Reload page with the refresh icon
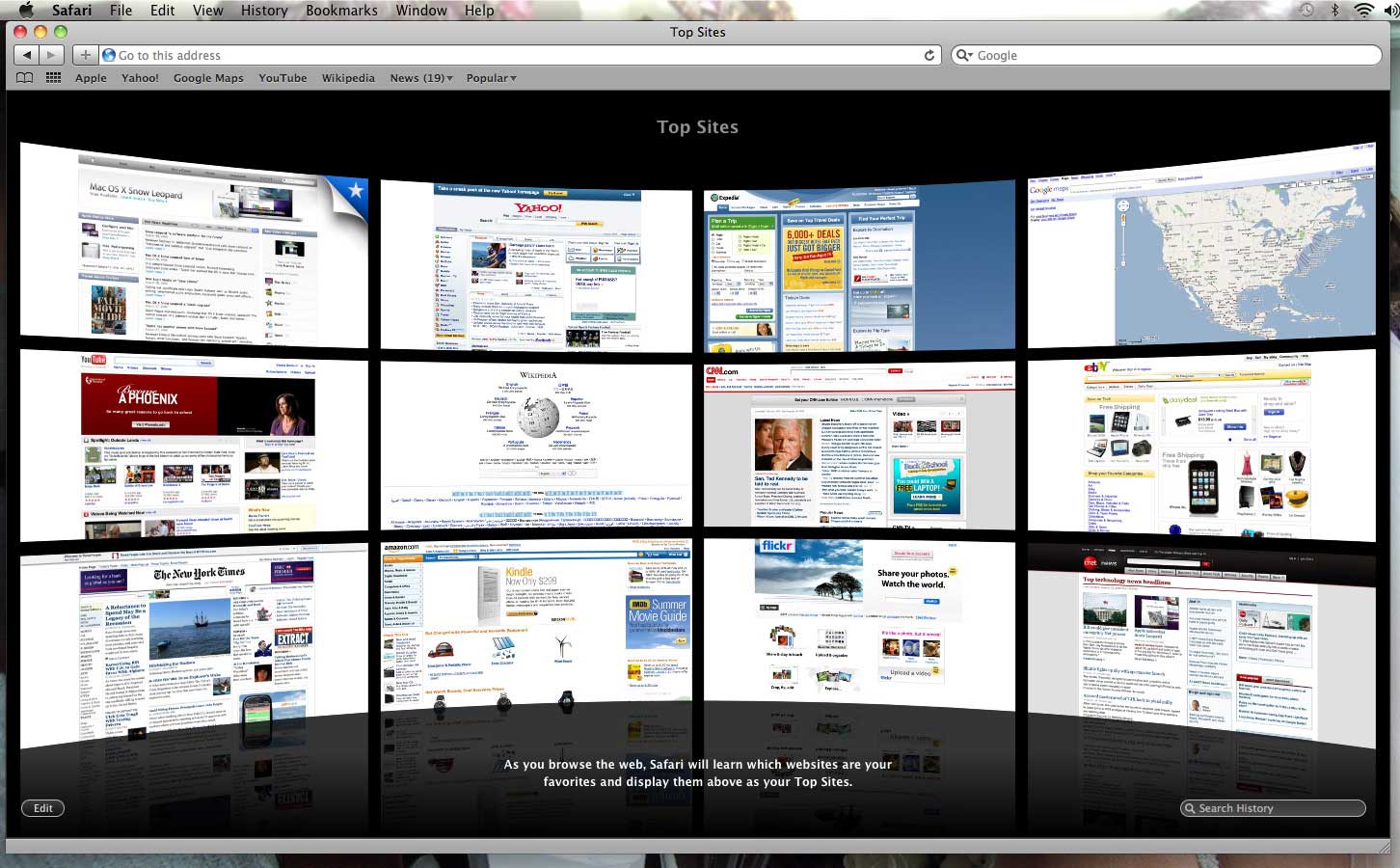 click(929, 55)
